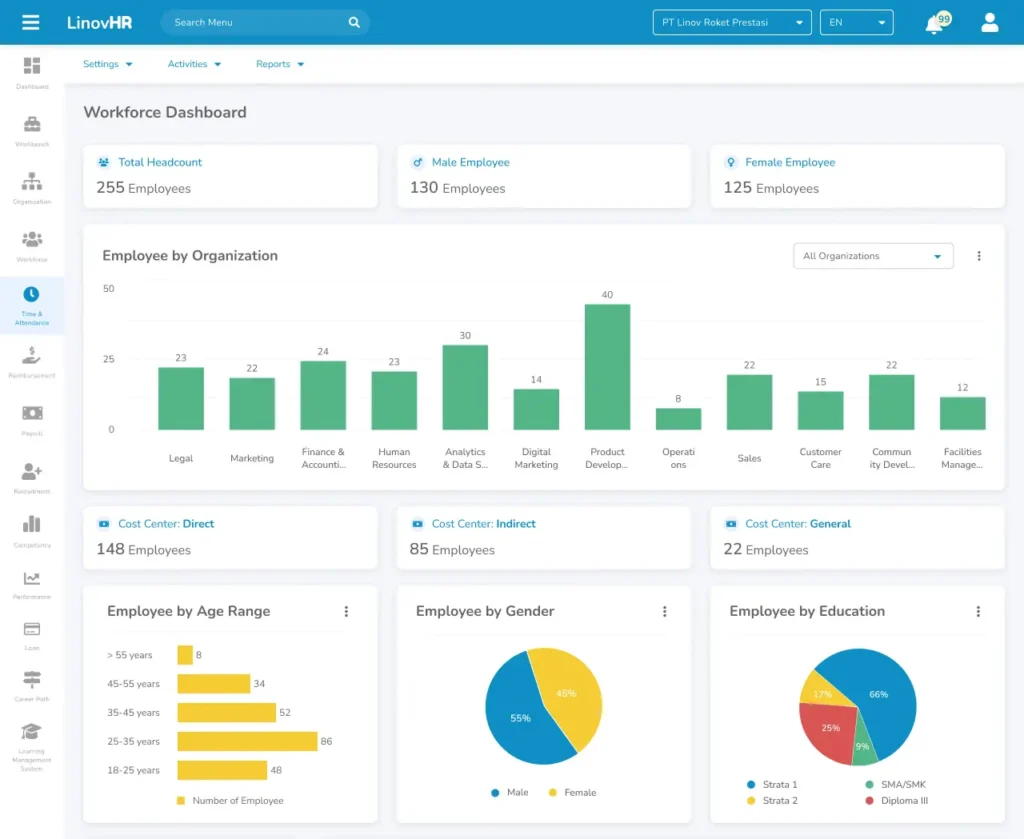This screenshot has height=839, width=1024.
Task: Click inside the Search Menu field
Action: coord(250,22)
